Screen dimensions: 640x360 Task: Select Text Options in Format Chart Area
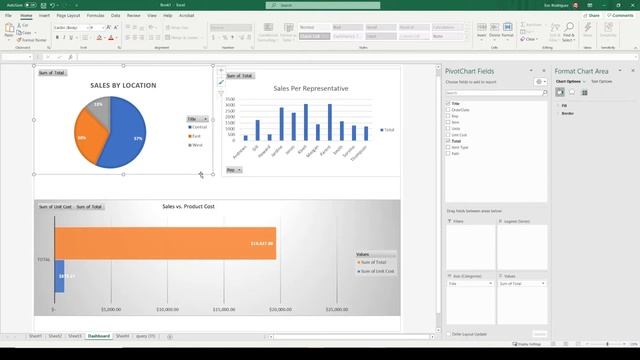(601, 82)
